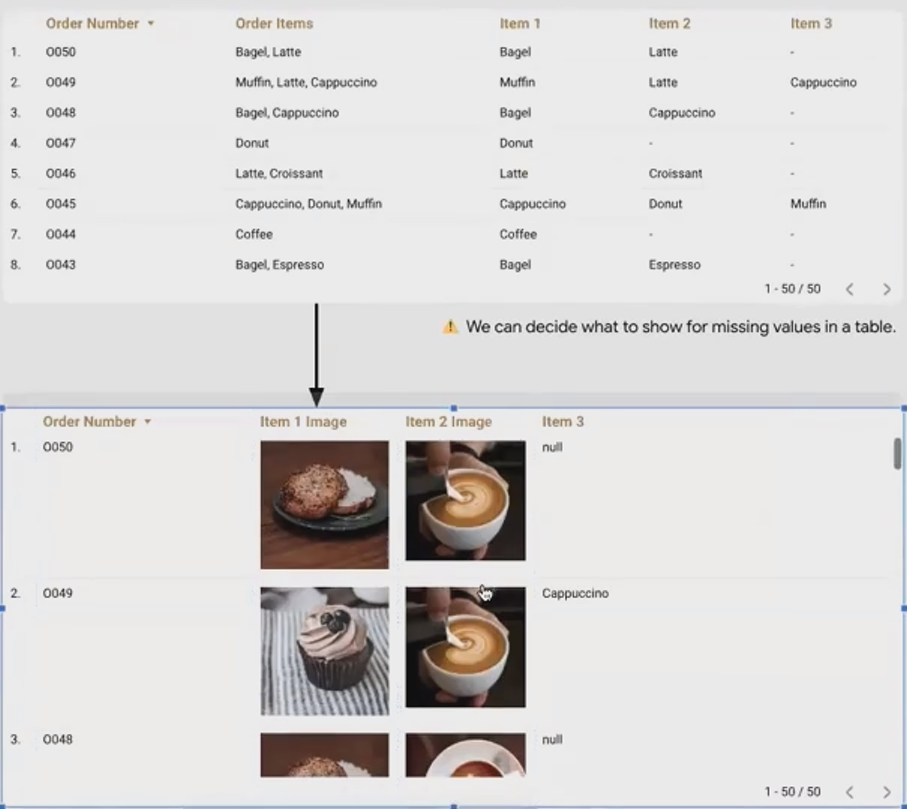Select O044 order number cell
Screen dimensions: 907x809
pos(61,234)
